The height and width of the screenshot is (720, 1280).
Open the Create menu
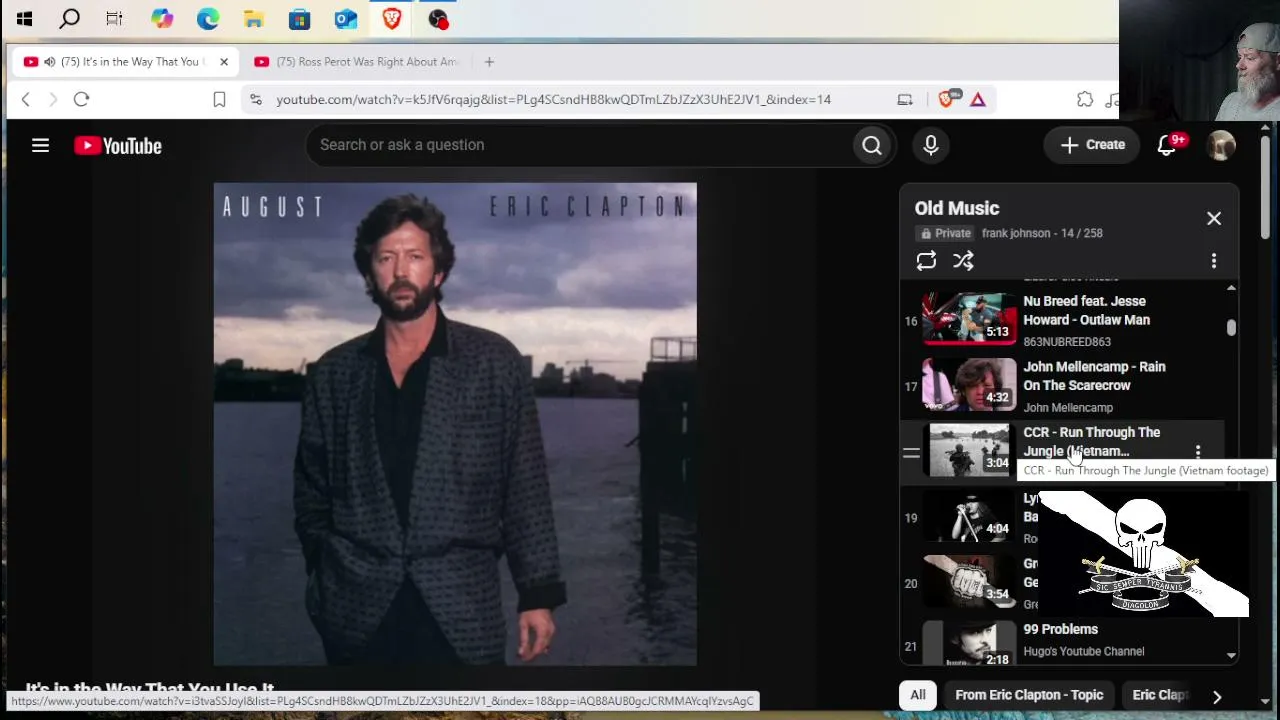(x=1092, y=145)
